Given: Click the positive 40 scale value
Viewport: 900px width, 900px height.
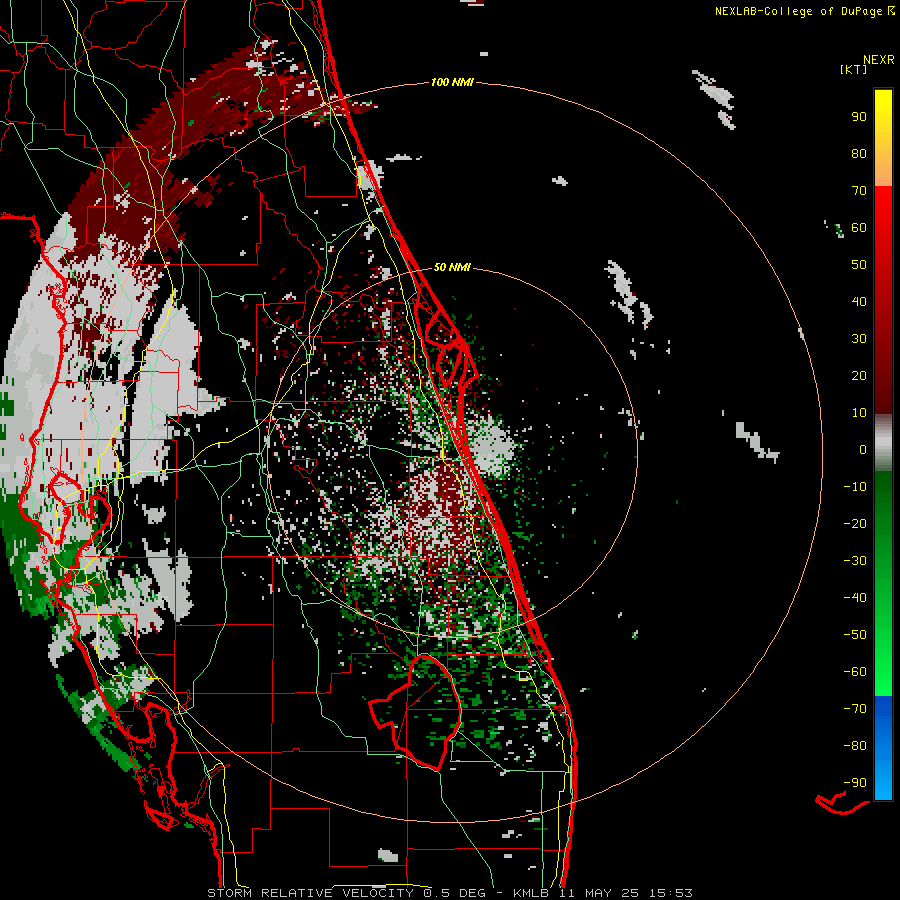Looking at the screenshot, I should point(859,302).
